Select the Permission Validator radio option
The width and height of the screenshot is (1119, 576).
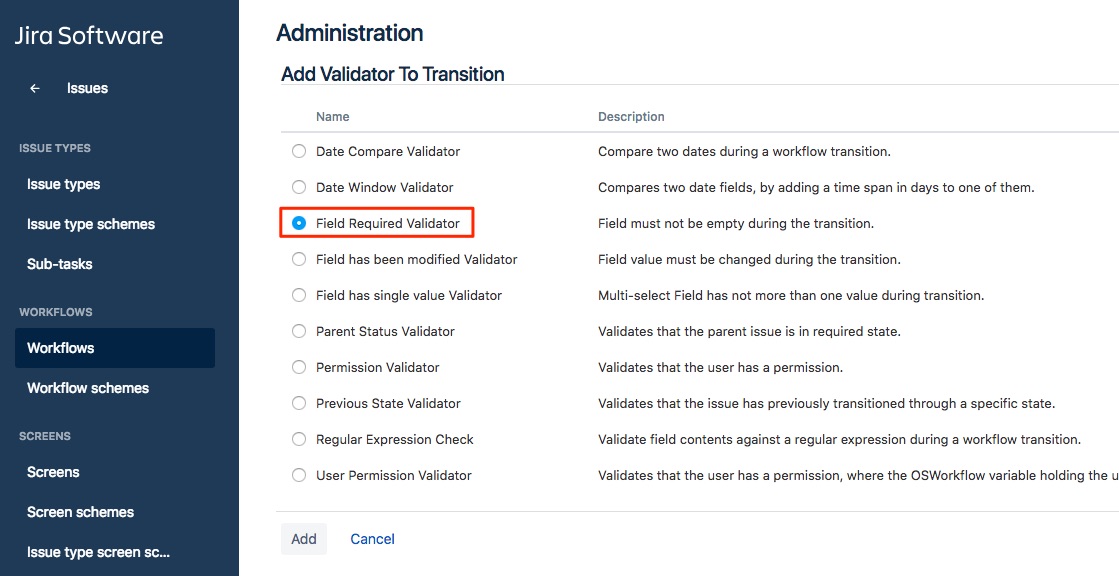pyautogui.click(x=299, y=367)
